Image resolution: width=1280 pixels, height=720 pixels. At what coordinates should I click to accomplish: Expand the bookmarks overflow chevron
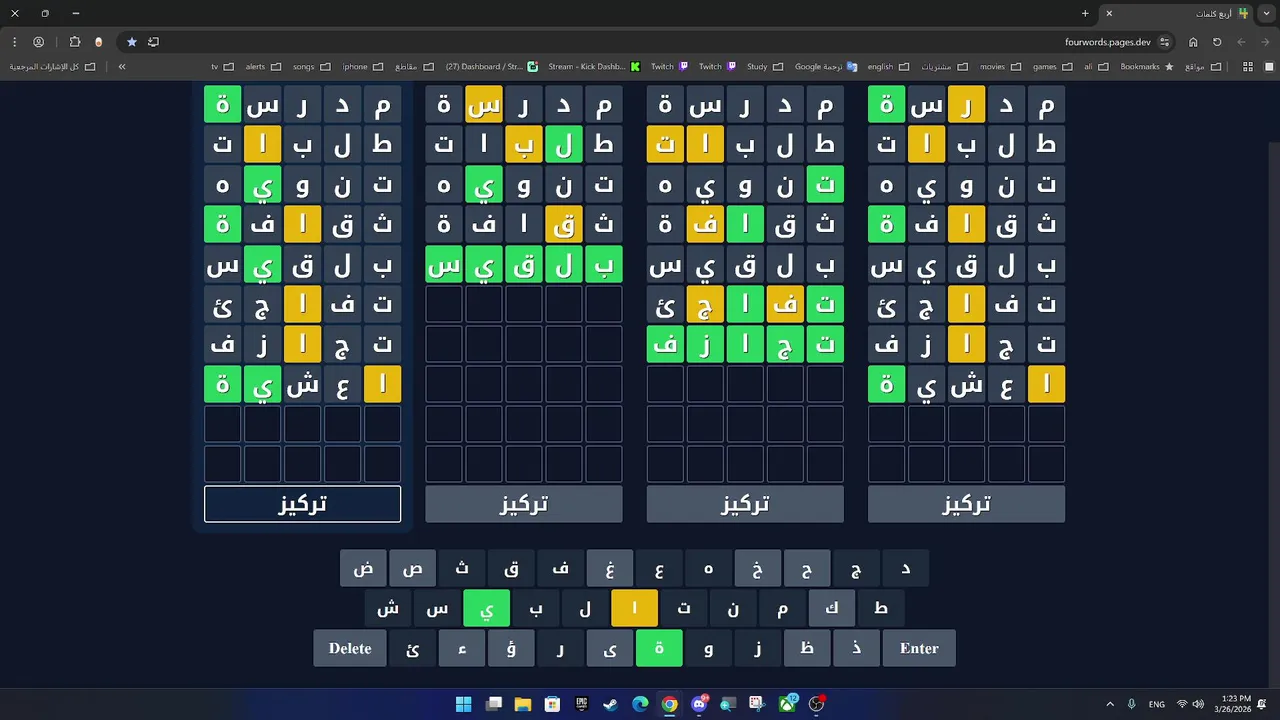click(x=122, y=67)
